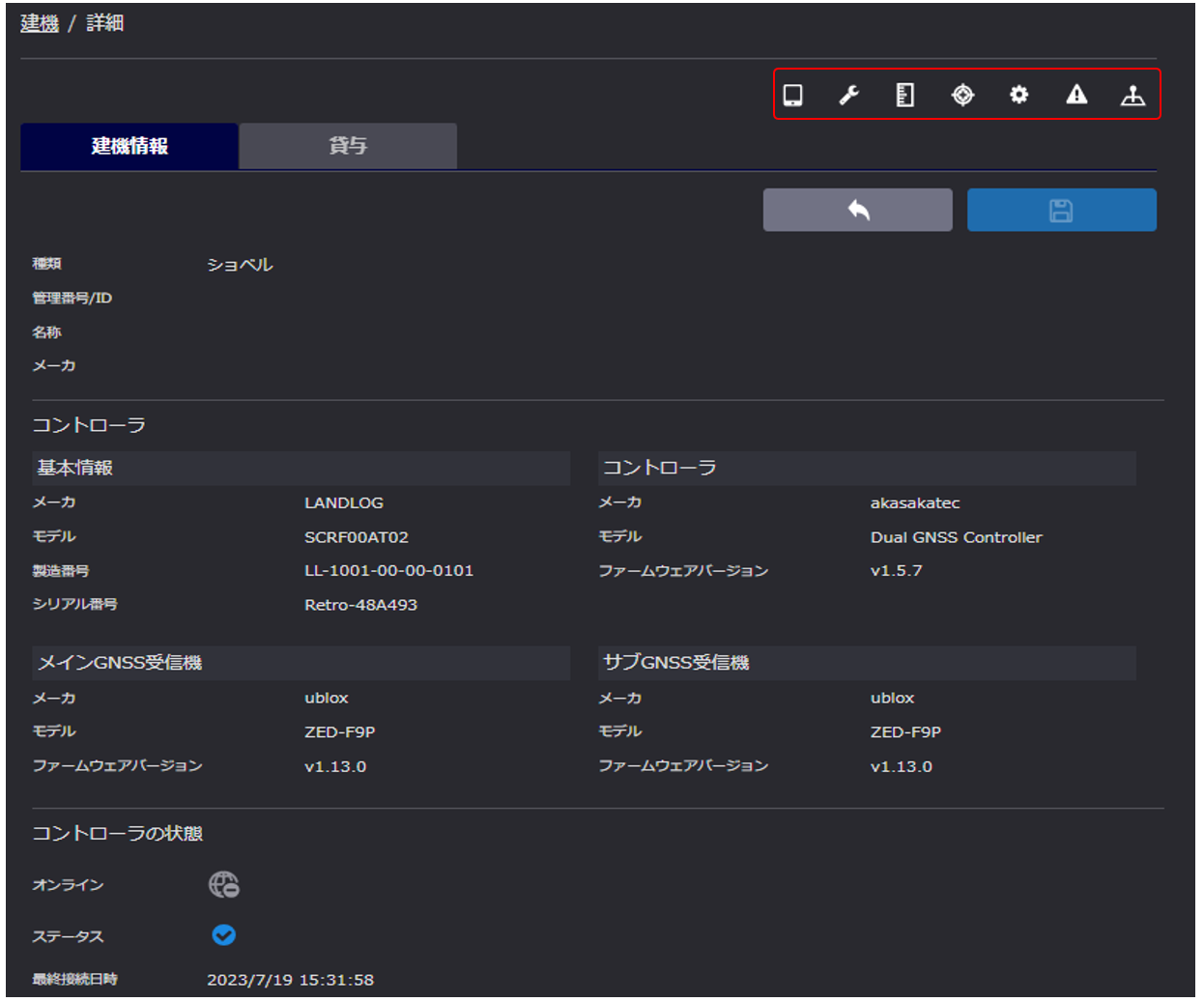This screenshot has width=1204, height=1002.
Task: Click main GNSS receiver maker ublox
Action: pos(327,698)
